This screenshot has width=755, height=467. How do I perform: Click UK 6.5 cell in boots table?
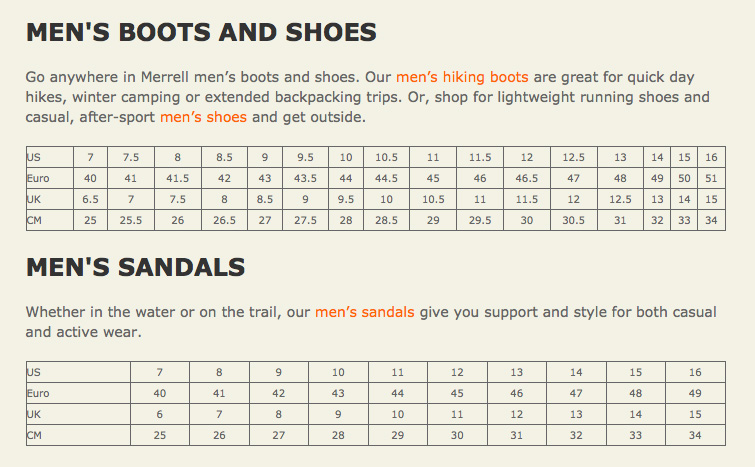point(91,199)
